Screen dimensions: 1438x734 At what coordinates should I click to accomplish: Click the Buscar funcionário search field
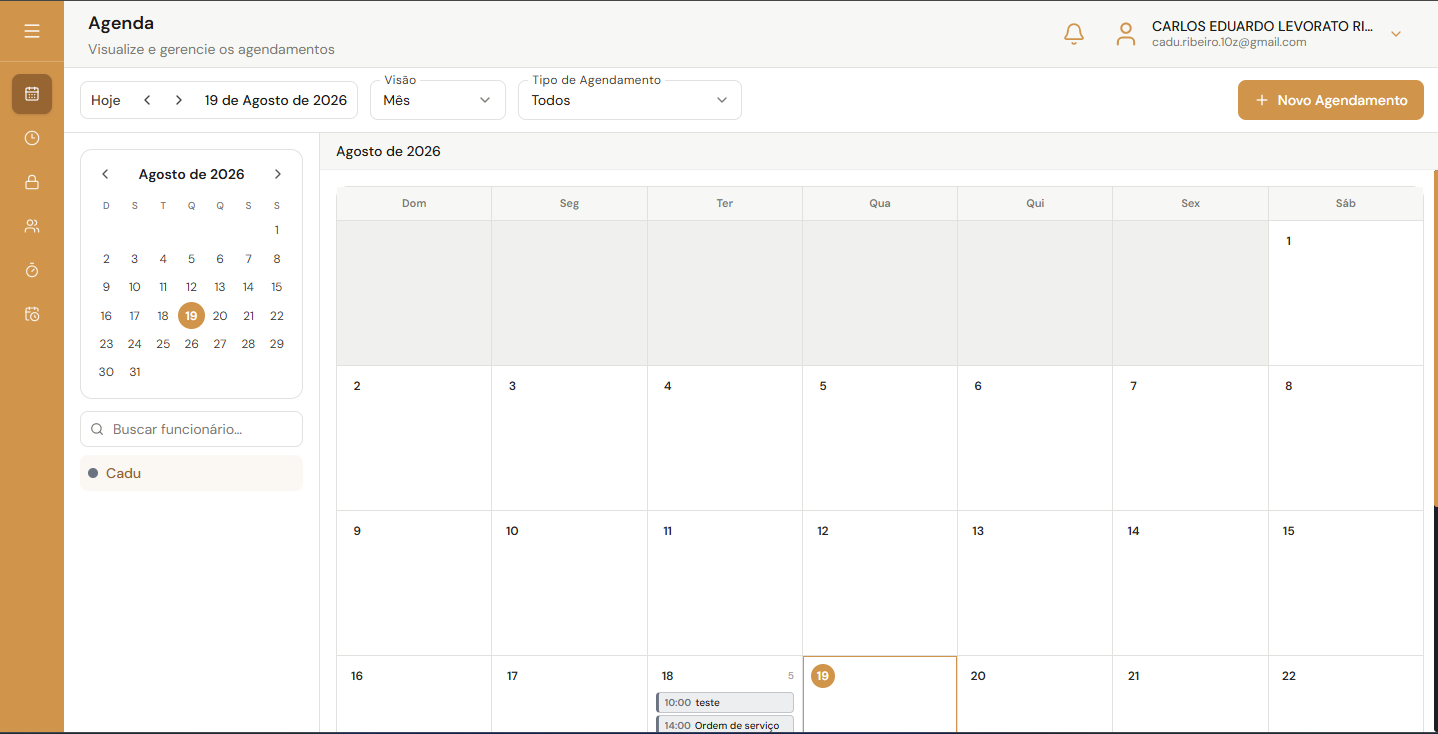point(191,429)
